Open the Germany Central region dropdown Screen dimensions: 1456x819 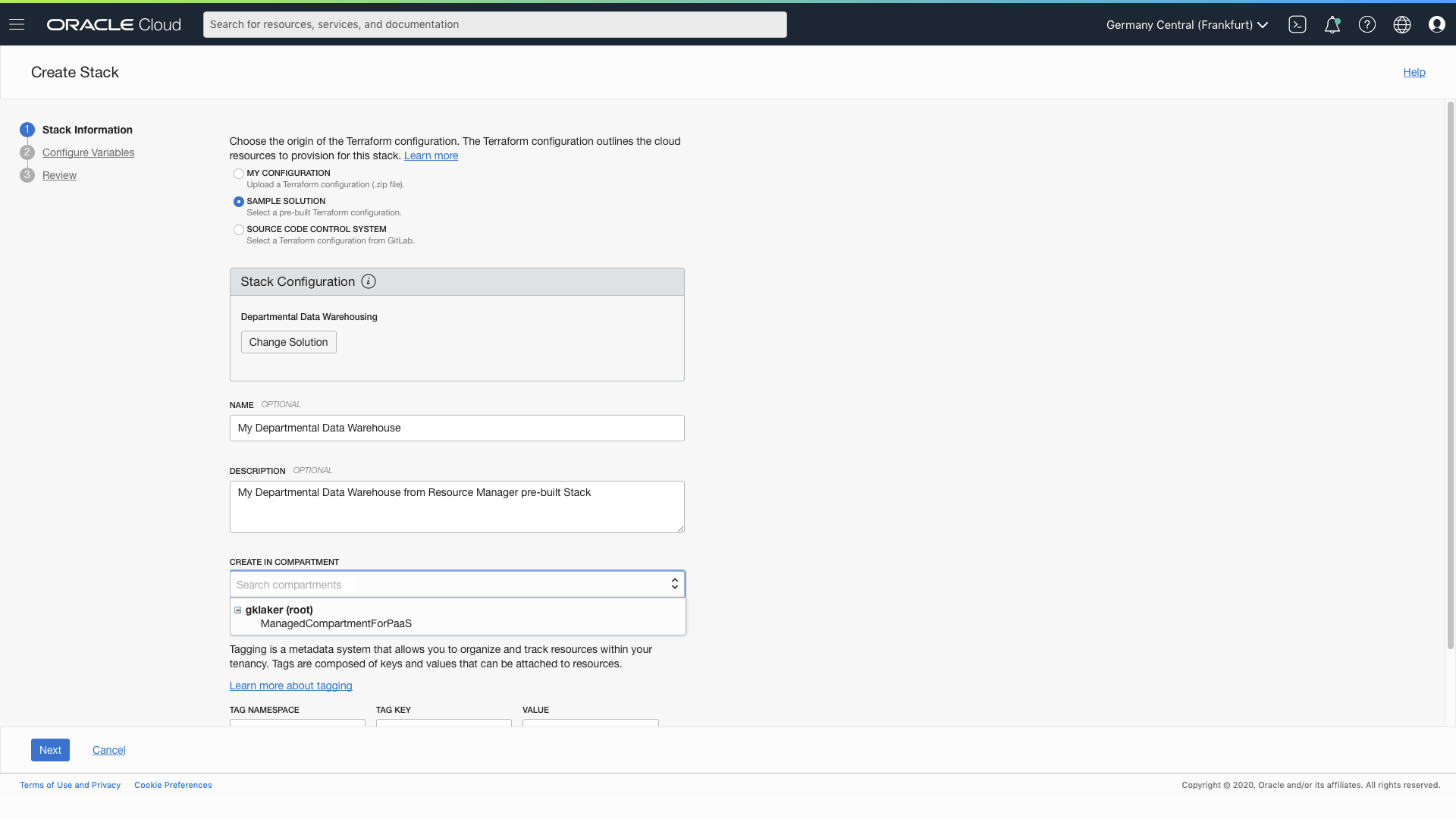(x=1187, y=24)
